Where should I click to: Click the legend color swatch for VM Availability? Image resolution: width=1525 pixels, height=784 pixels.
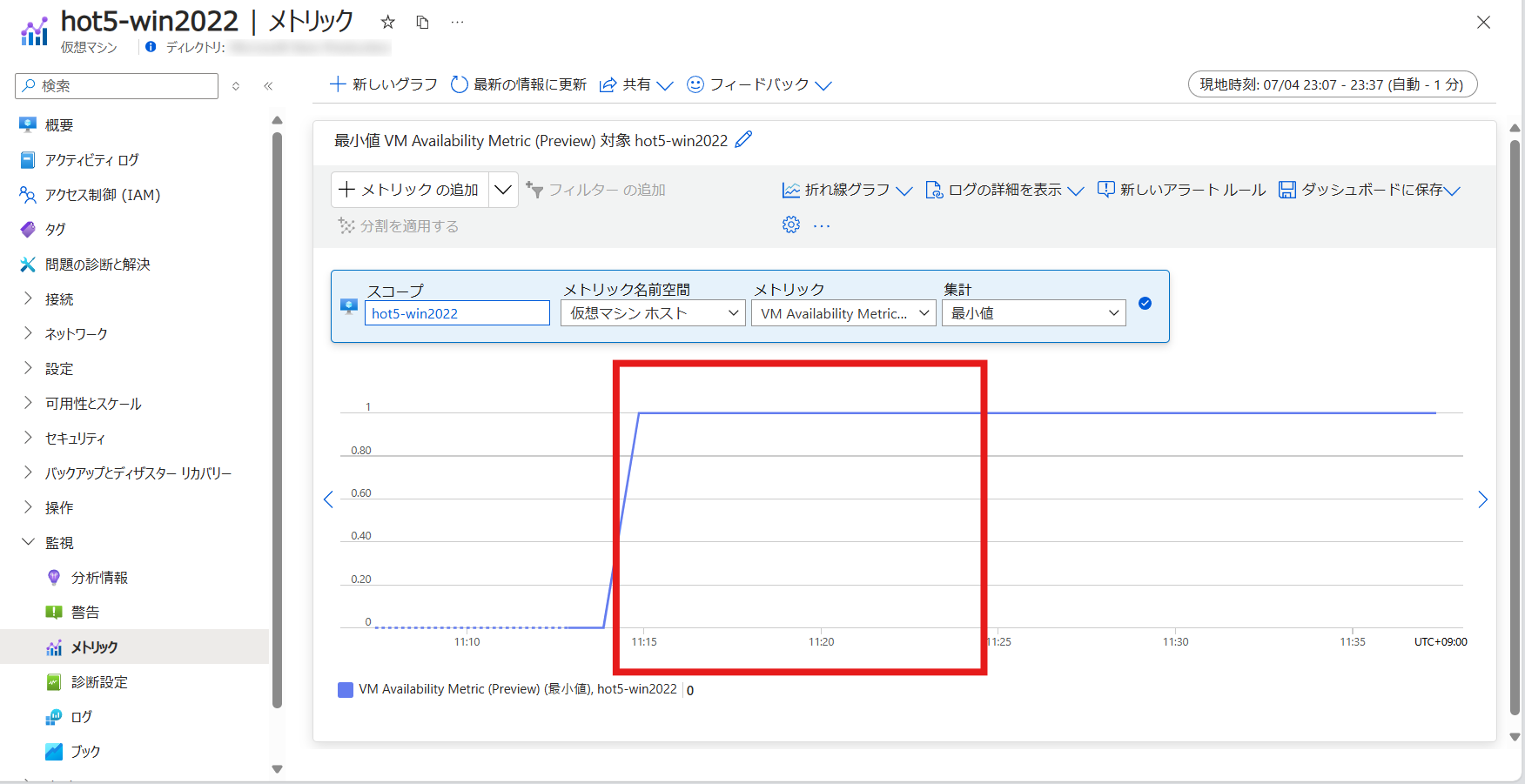point(346,690)
